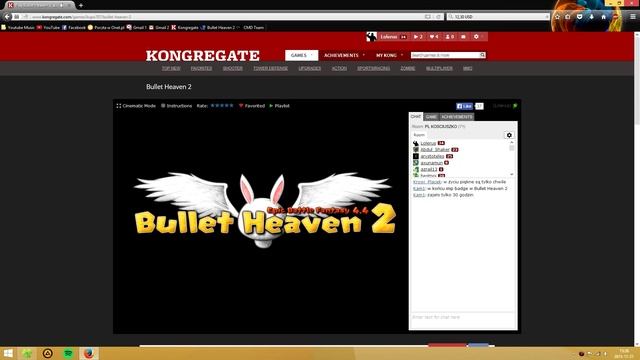The width and height of the screenshot is (640, 360).
Task: Open chat room settings gear icon
Action: click(x=509, y=135)
